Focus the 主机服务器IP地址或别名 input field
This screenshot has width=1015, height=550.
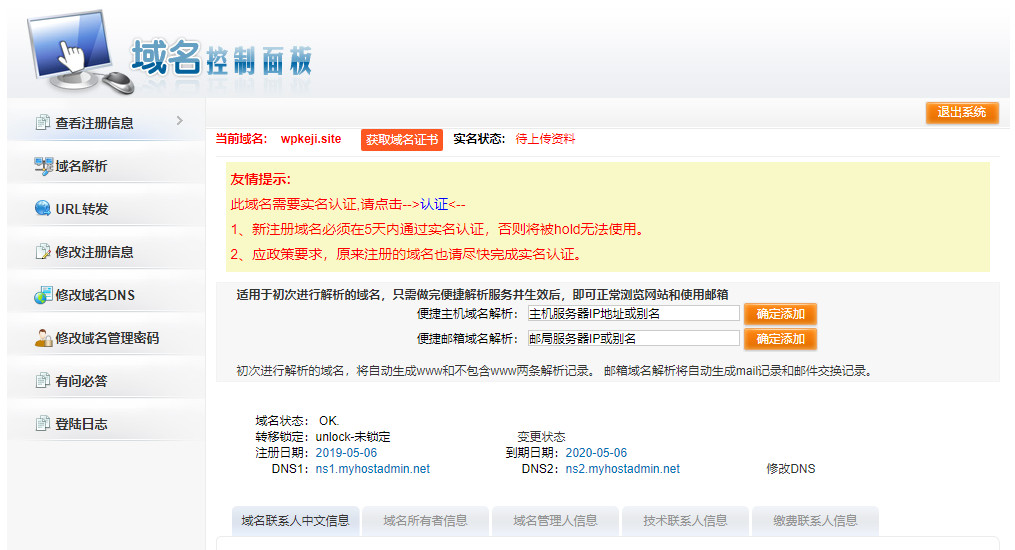click(634, 314)
